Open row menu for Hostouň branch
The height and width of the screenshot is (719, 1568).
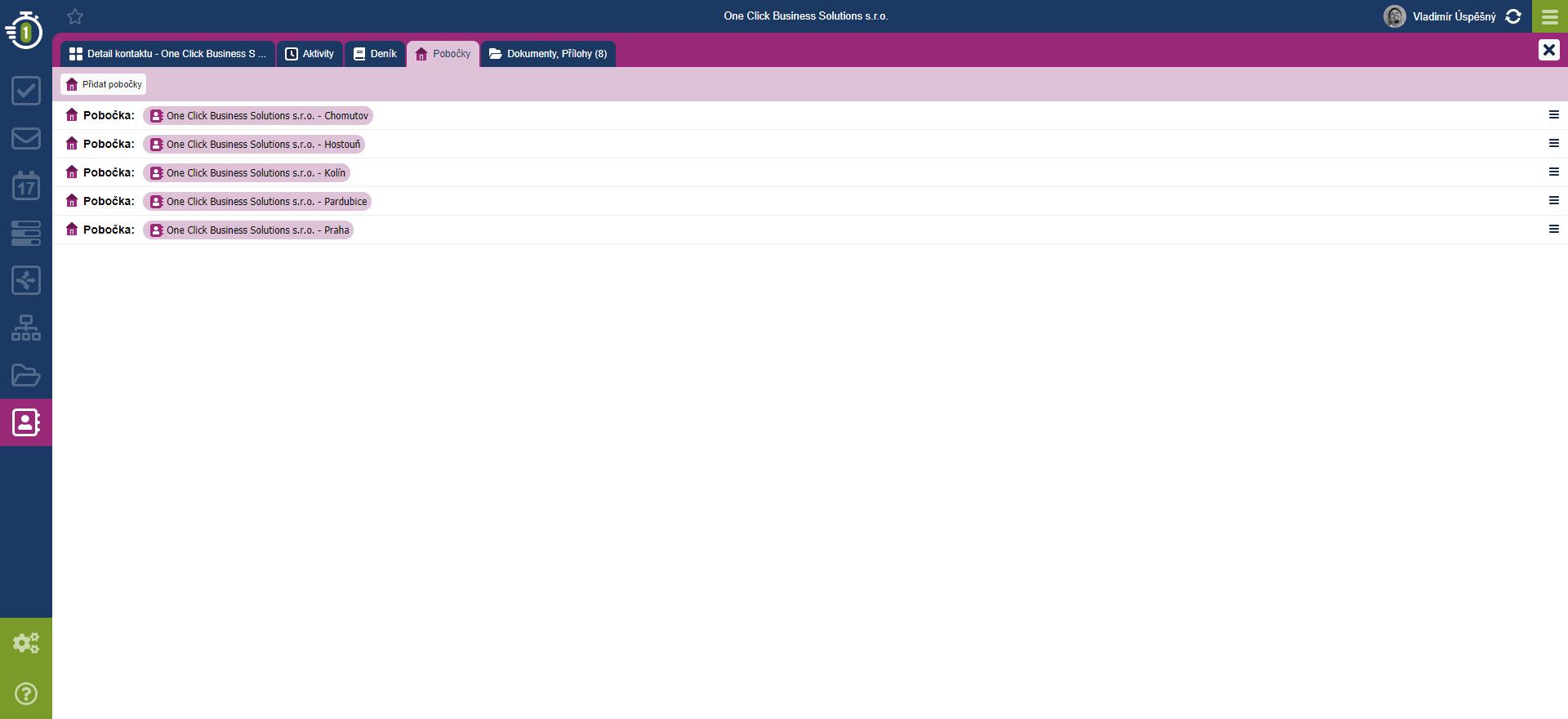point(1554,144)
